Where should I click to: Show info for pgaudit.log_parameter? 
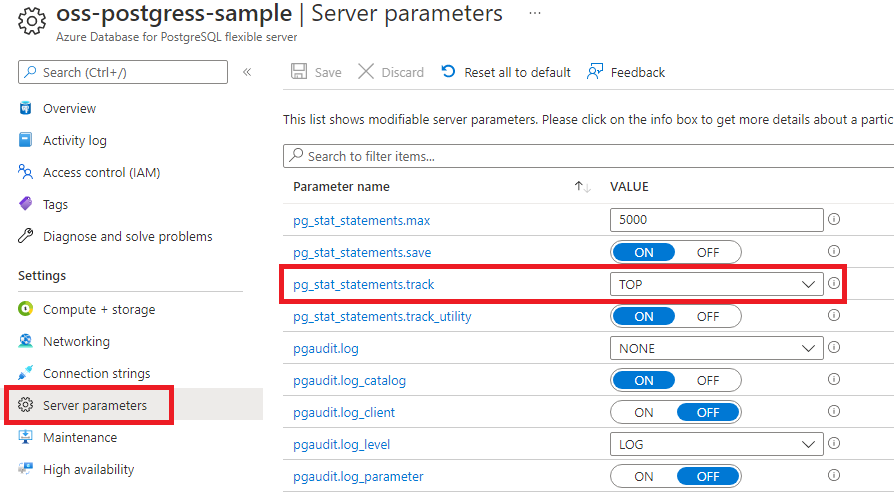pos(834,474)
